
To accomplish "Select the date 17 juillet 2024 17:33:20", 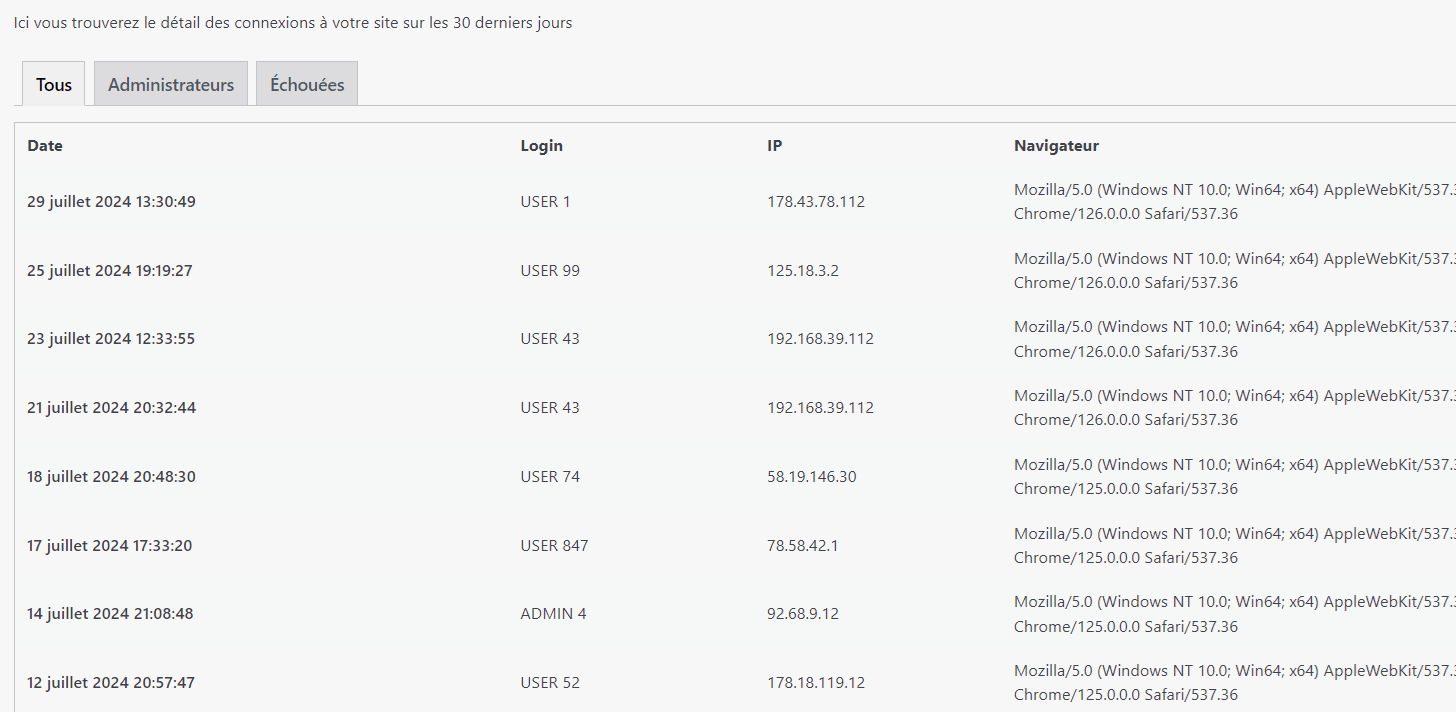I will 110,546.
